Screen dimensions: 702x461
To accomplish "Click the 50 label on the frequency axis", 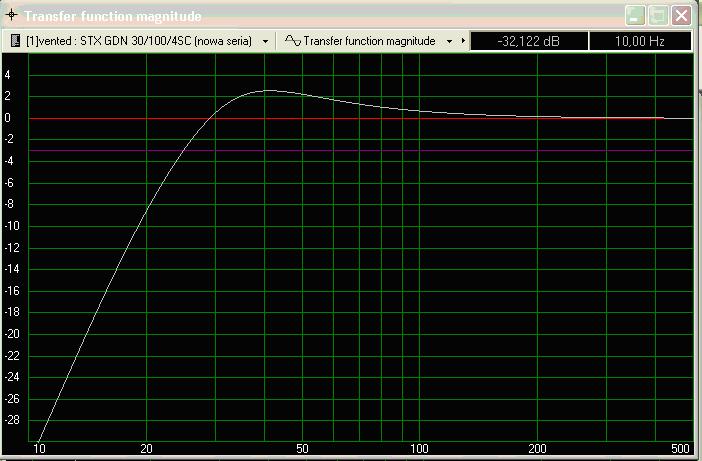I will point(302,448).
